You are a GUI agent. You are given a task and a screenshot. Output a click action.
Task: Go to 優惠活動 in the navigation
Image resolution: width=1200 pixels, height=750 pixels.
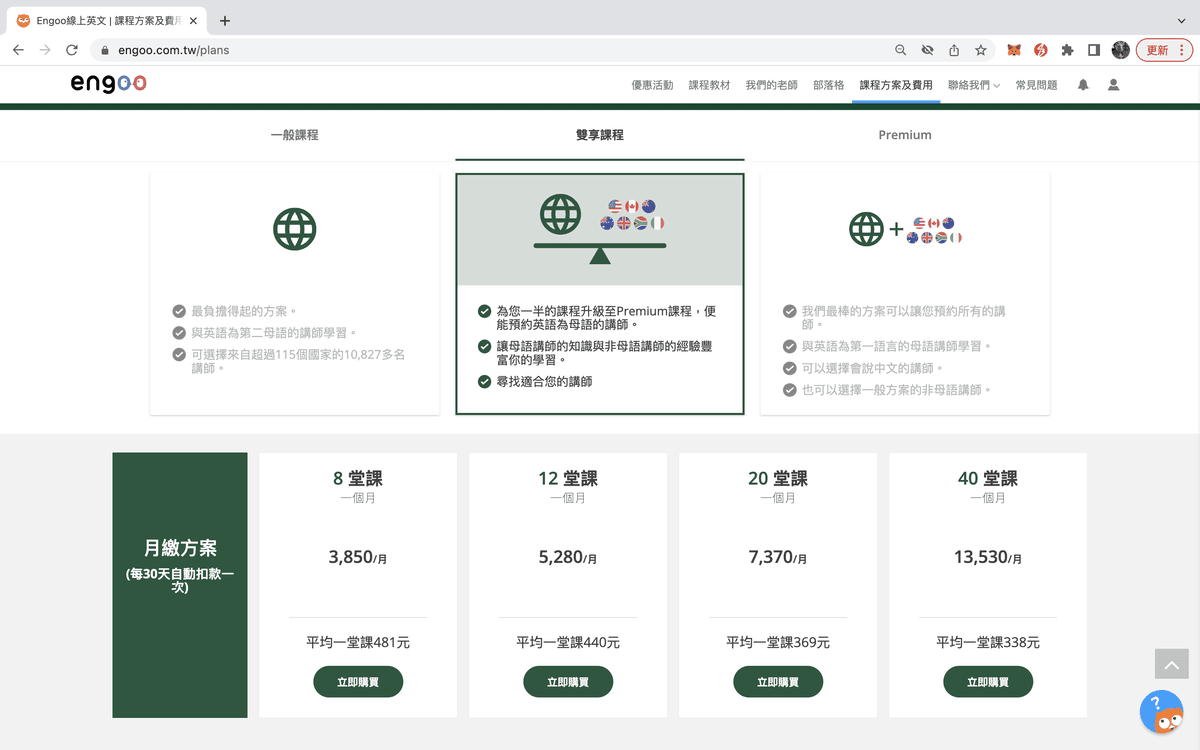coord(652,85)
